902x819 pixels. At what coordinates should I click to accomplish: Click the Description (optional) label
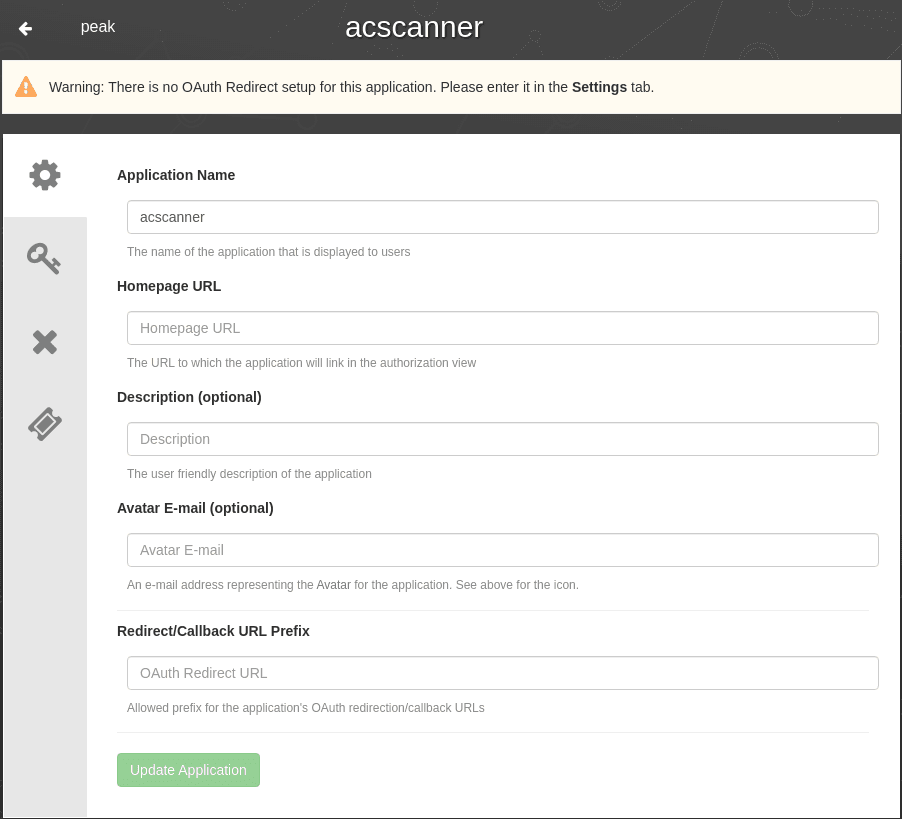(189, 397)
